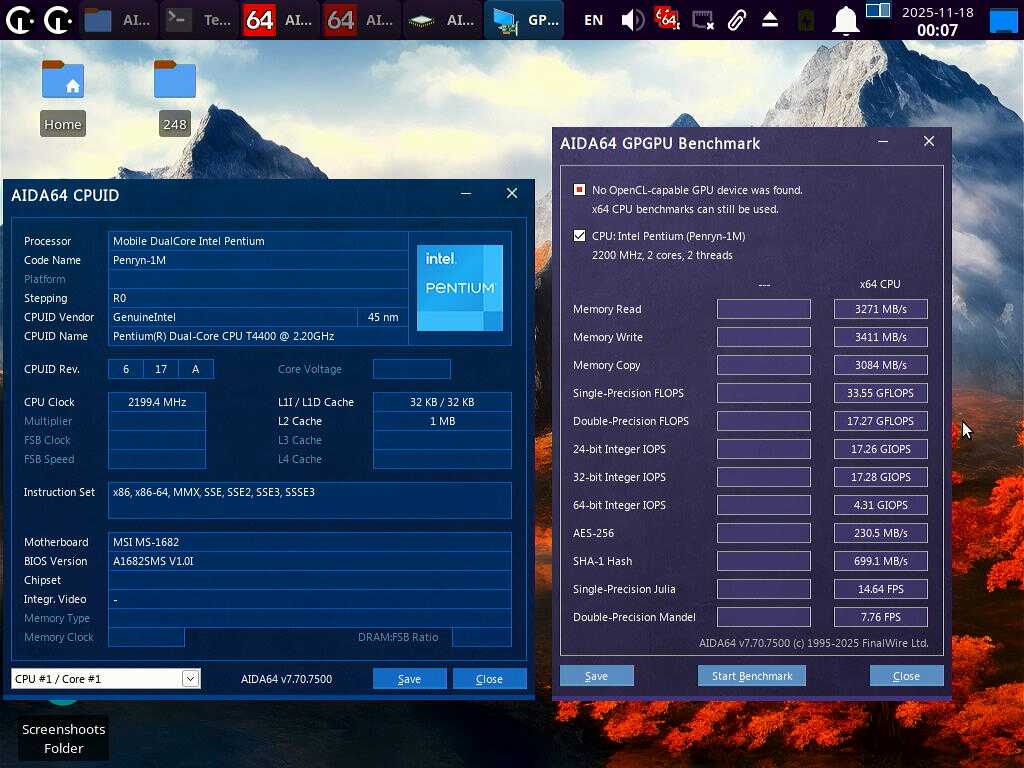Image resolution: width=1024 pixels, height=768 pixels.
Task: Uncheck the CPU: Intel Pentium (Penryn-1M) checkbox
Action: coord(579,236)
